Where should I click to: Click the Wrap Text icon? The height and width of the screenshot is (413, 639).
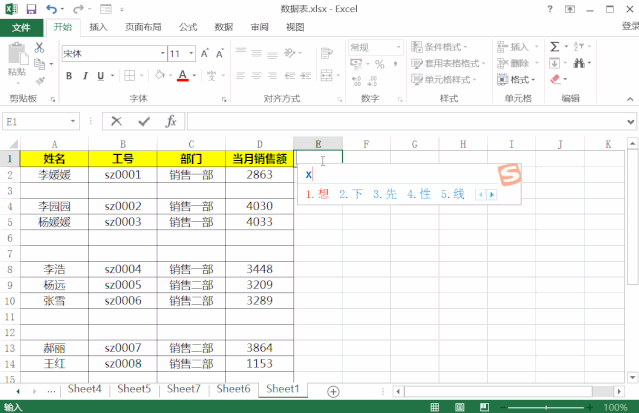coord(326,53)
